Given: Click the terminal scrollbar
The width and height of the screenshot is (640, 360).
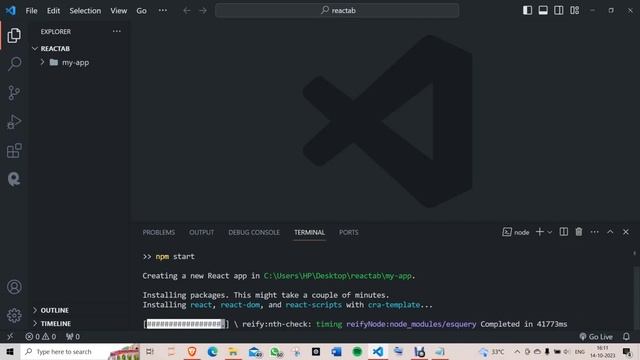Looking at the screenshot, I should pos(636,298).
